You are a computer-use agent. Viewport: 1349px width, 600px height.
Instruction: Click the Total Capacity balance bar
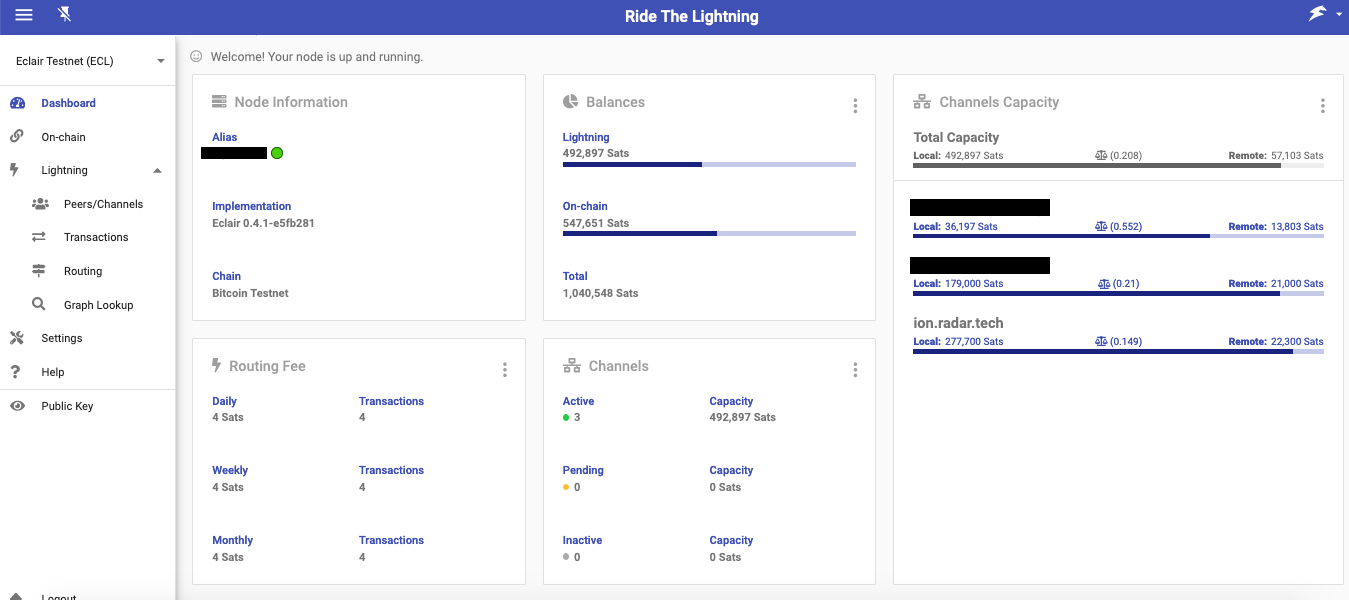tap(1118, 166)
